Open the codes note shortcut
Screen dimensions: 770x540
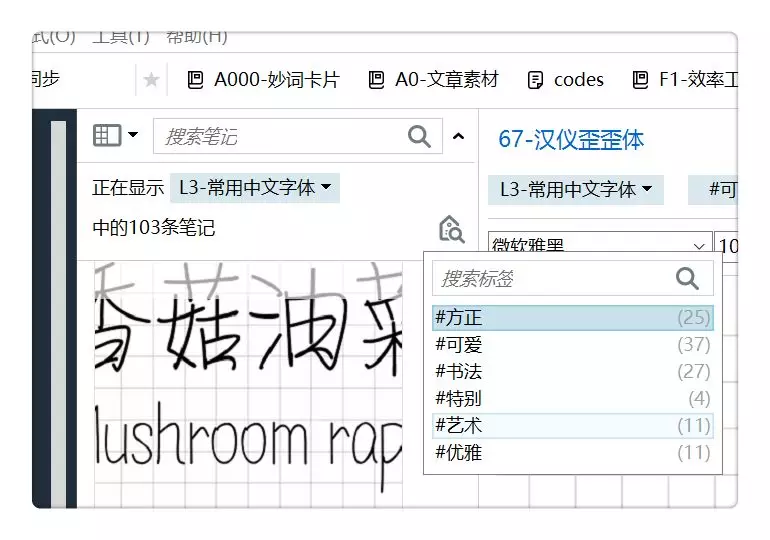pos(565,80)
